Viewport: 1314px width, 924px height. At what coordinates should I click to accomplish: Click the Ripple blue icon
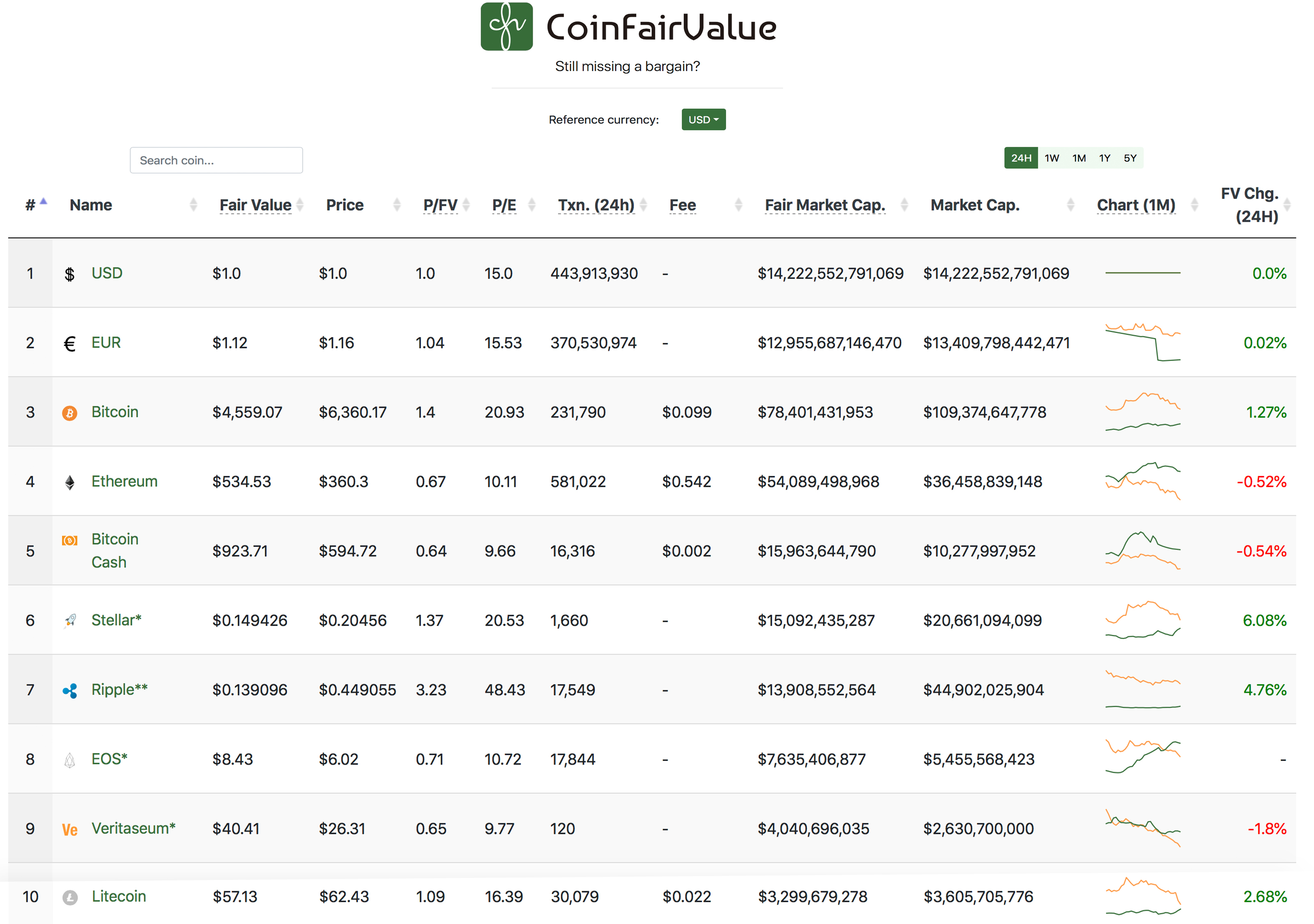coord(69,690)
